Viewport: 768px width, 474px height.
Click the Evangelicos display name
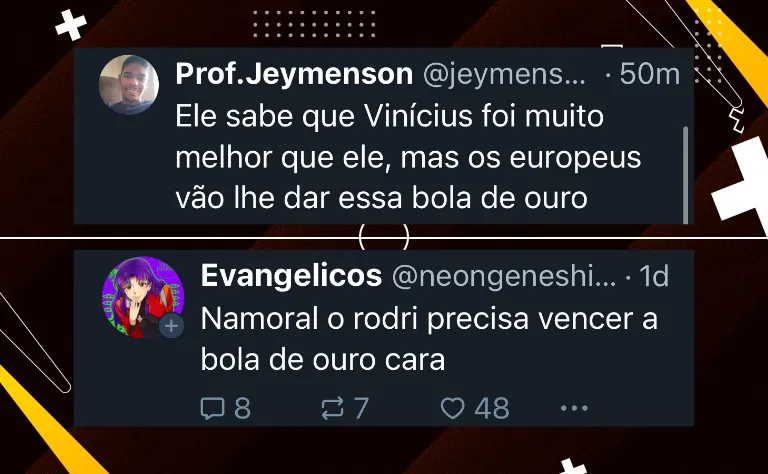click(x=291, y=276)
